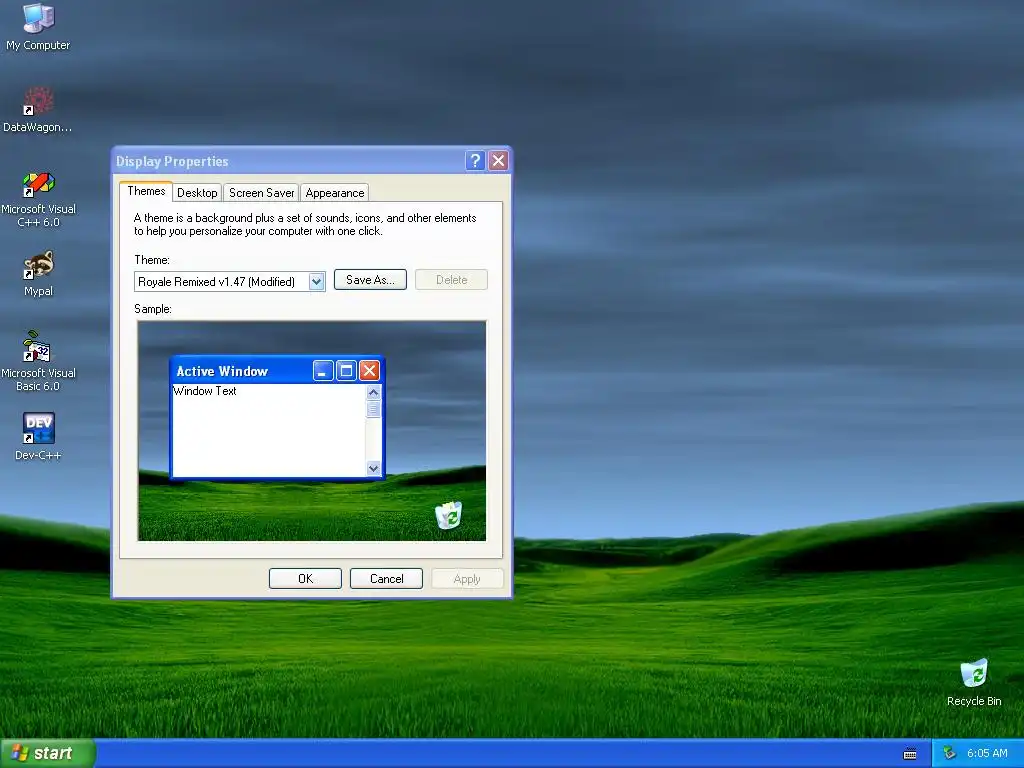Click the recycle bin in the sample preview
Screen dimensions: 1024x768
(449, 515)
